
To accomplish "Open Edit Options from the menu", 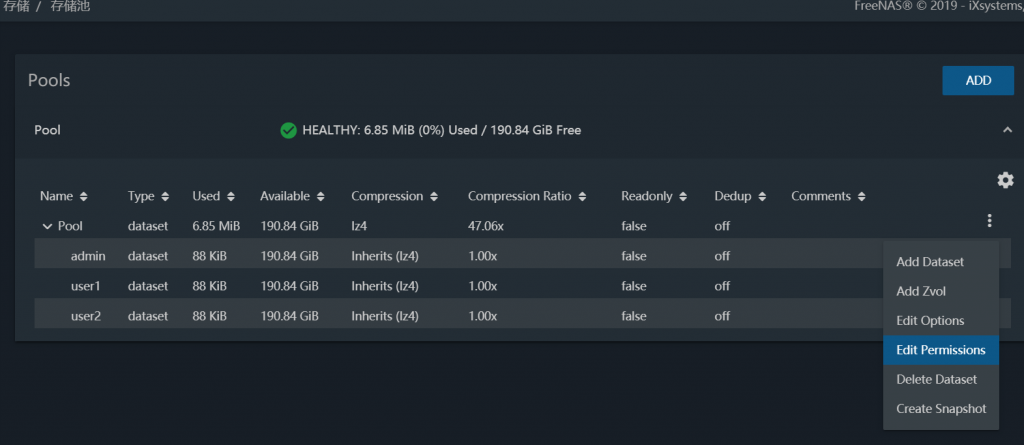I will [x=930, y=321].
